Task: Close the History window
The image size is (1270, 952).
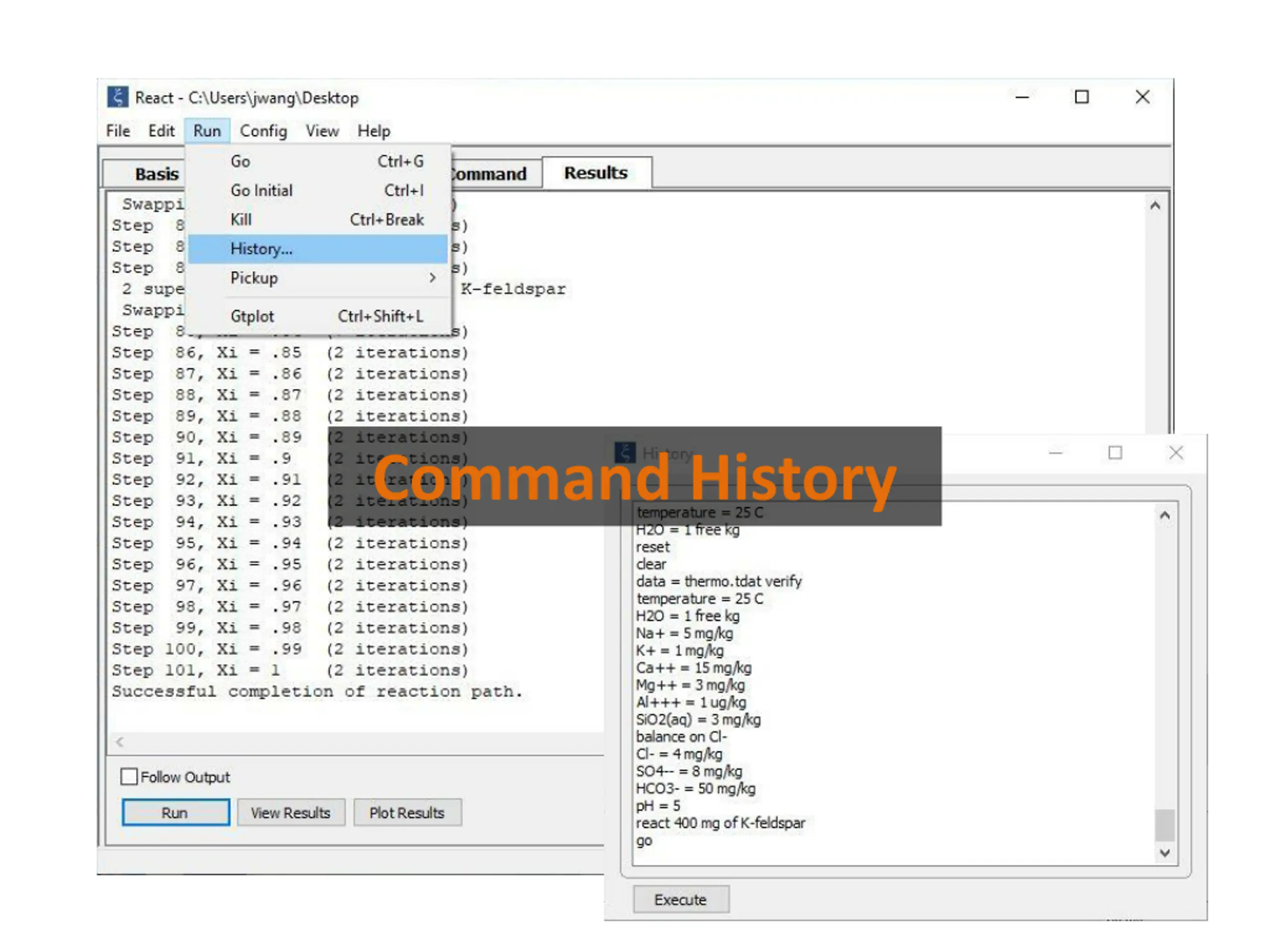Action: (1176, 453)
